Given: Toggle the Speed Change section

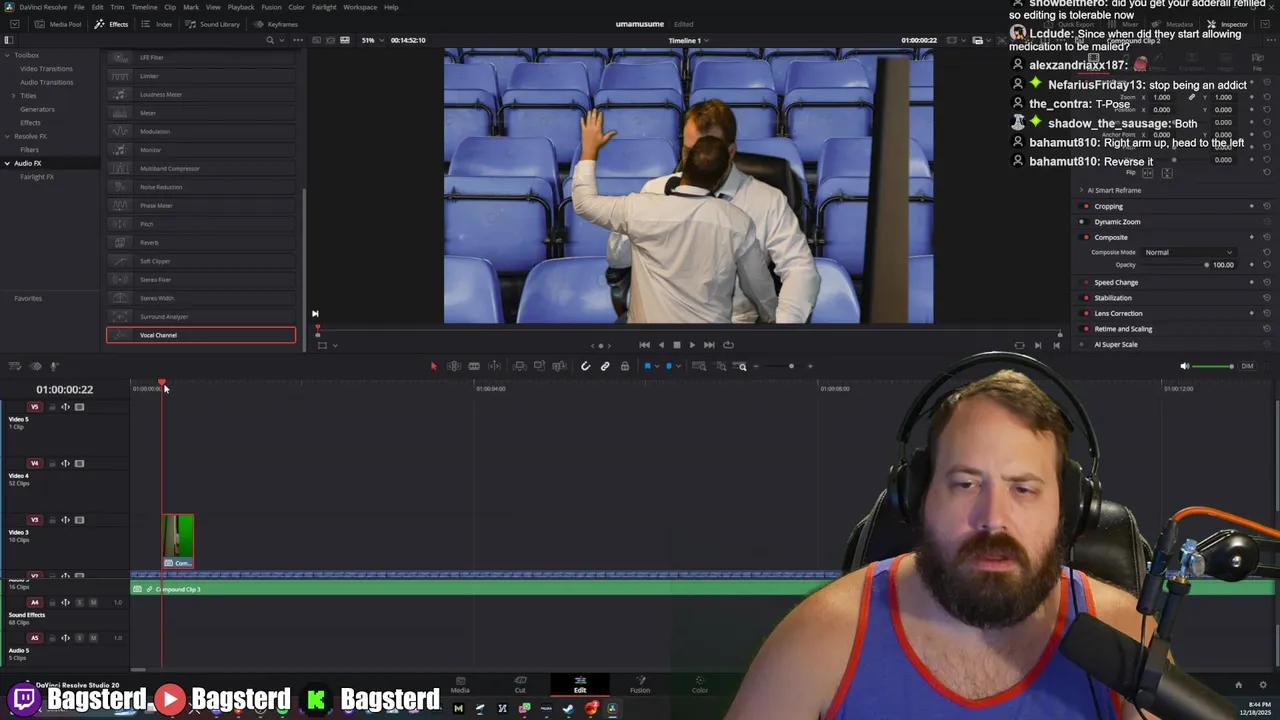Looking at the screenshot, I should (1085, 283).
